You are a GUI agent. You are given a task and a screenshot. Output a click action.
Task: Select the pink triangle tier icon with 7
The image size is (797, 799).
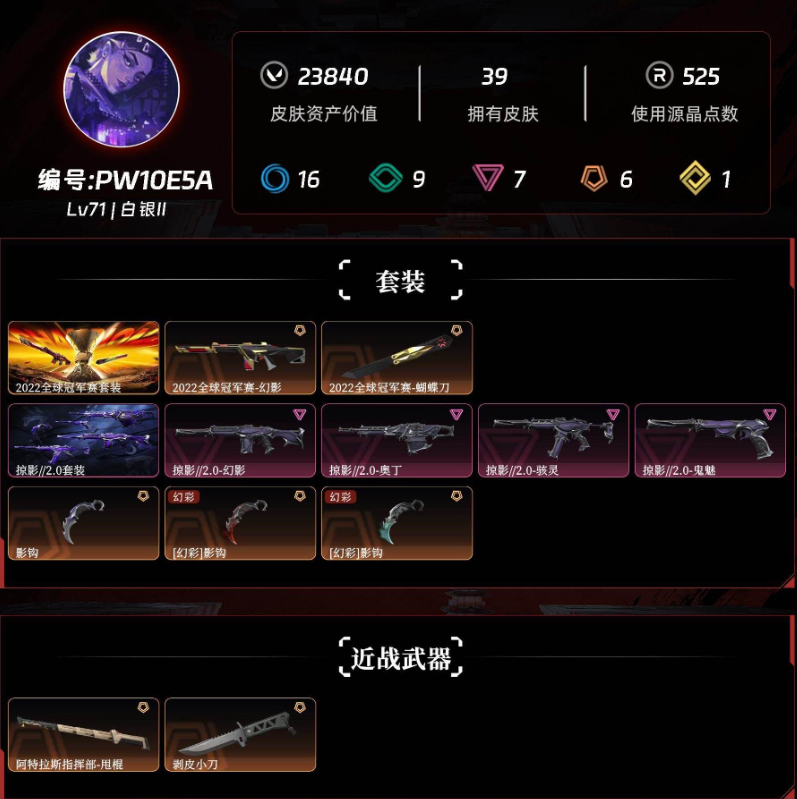tap(488, 178)
